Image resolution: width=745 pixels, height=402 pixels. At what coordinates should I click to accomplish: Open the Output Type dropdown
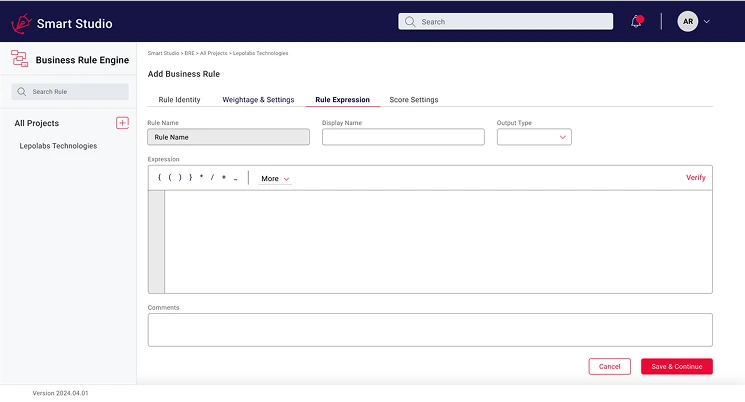[534, 137]
